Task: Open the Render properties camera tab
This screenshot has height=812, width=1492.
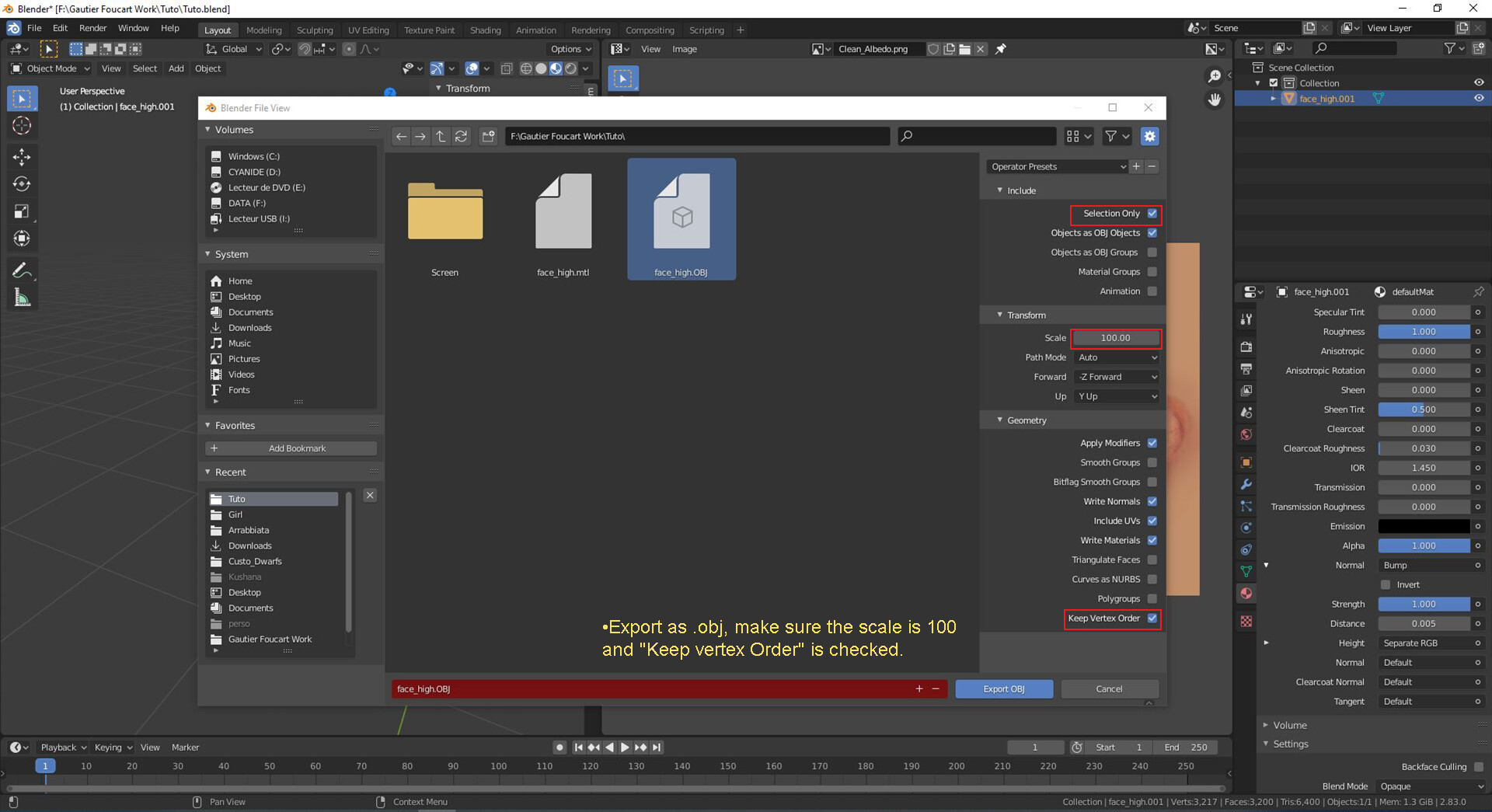Action: 1246,346
